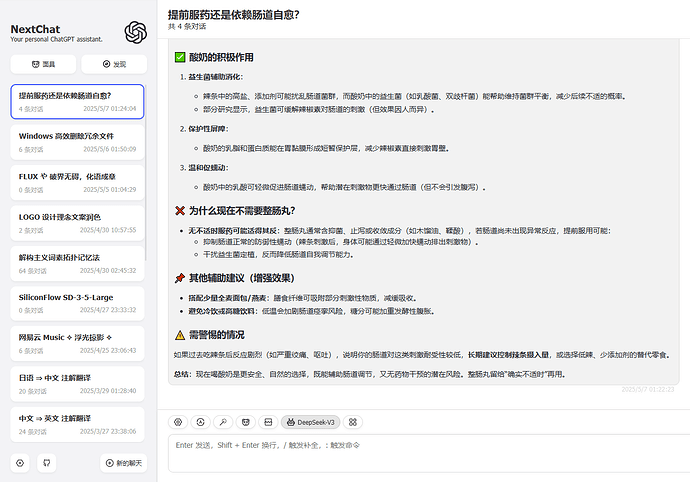
Task: Click the chat title in the header
Action: point(234,15)
